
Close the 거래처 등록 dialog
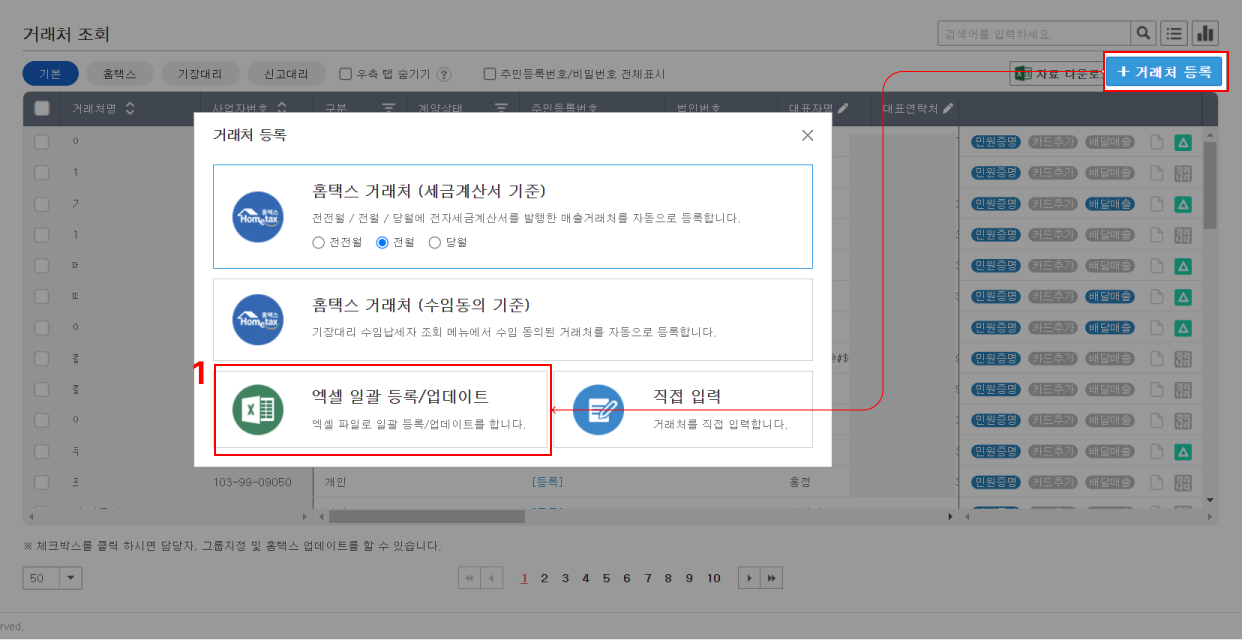(x=807, y=135)
